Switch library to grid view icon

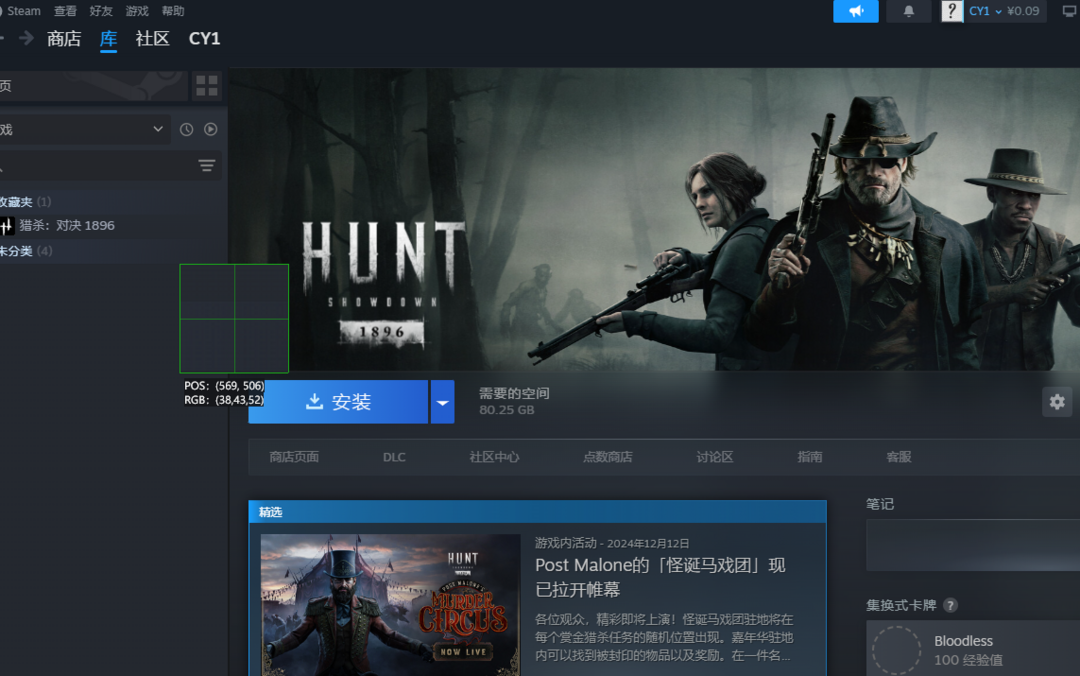[206, 86]
